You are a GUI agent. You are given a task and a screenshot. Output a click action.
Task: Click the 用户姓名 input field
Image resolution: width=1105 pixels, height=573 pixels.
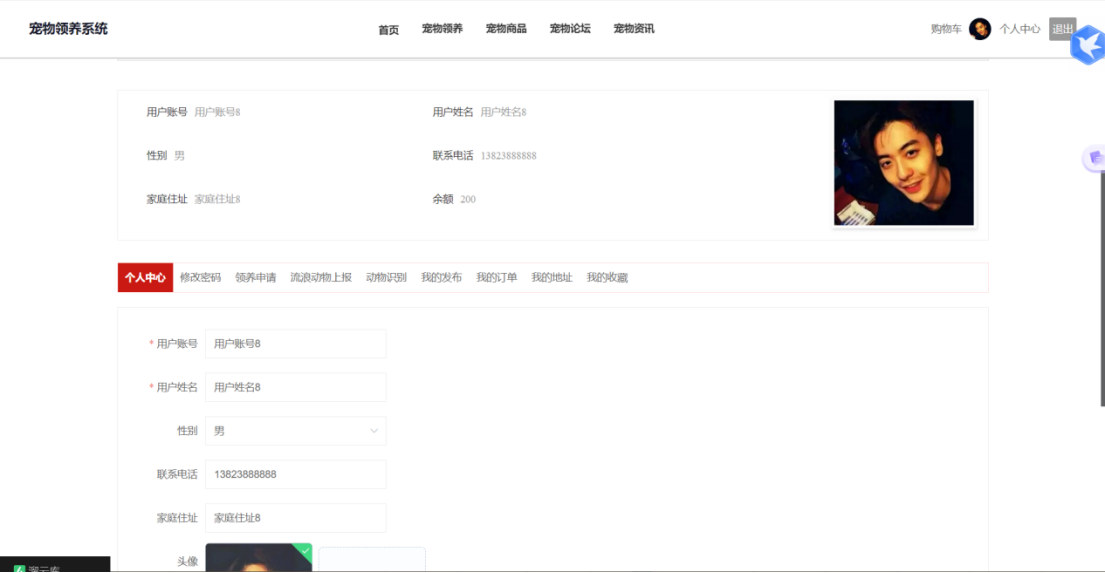[x=295, y=387]
